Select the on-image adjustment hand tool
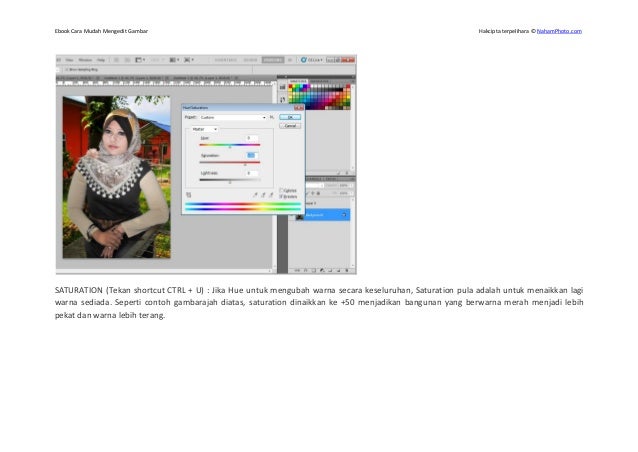 tap(189, 195)
